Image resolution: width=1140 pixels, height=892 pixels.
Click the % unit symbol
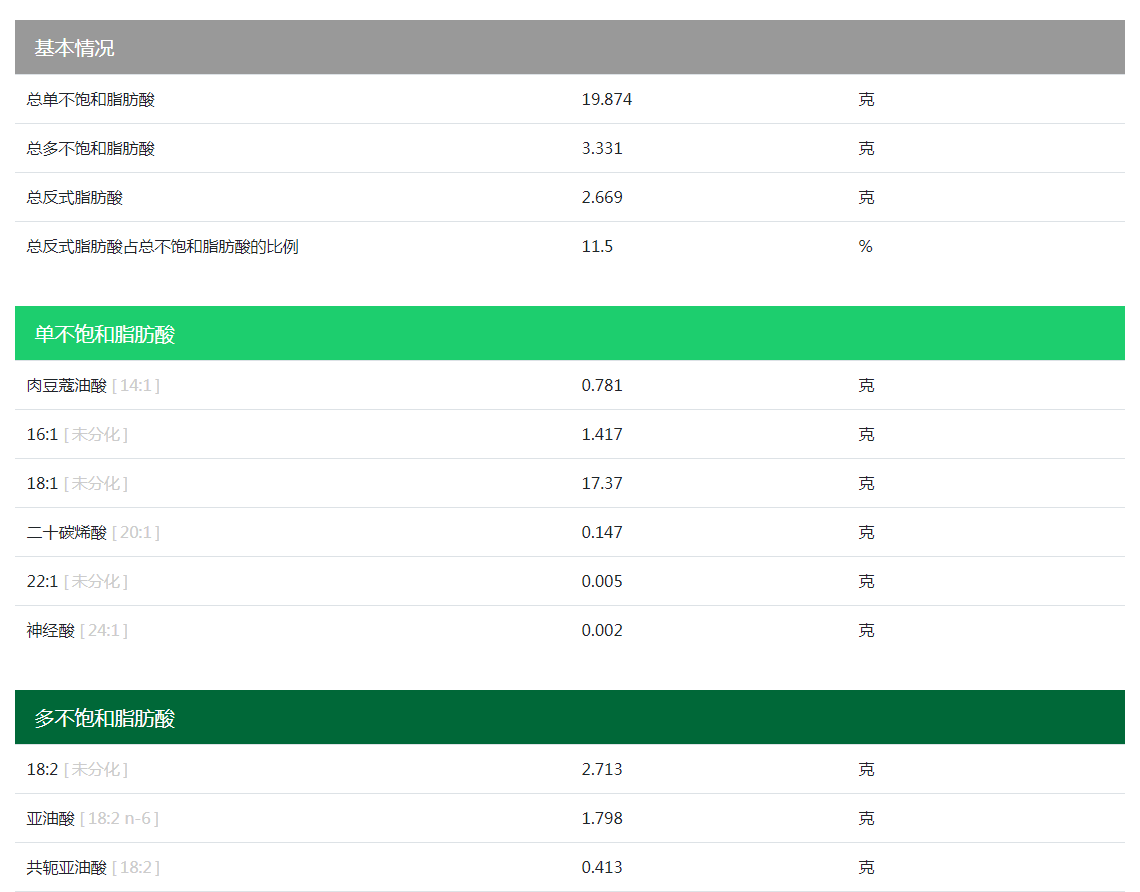click(x=865, y=247)
